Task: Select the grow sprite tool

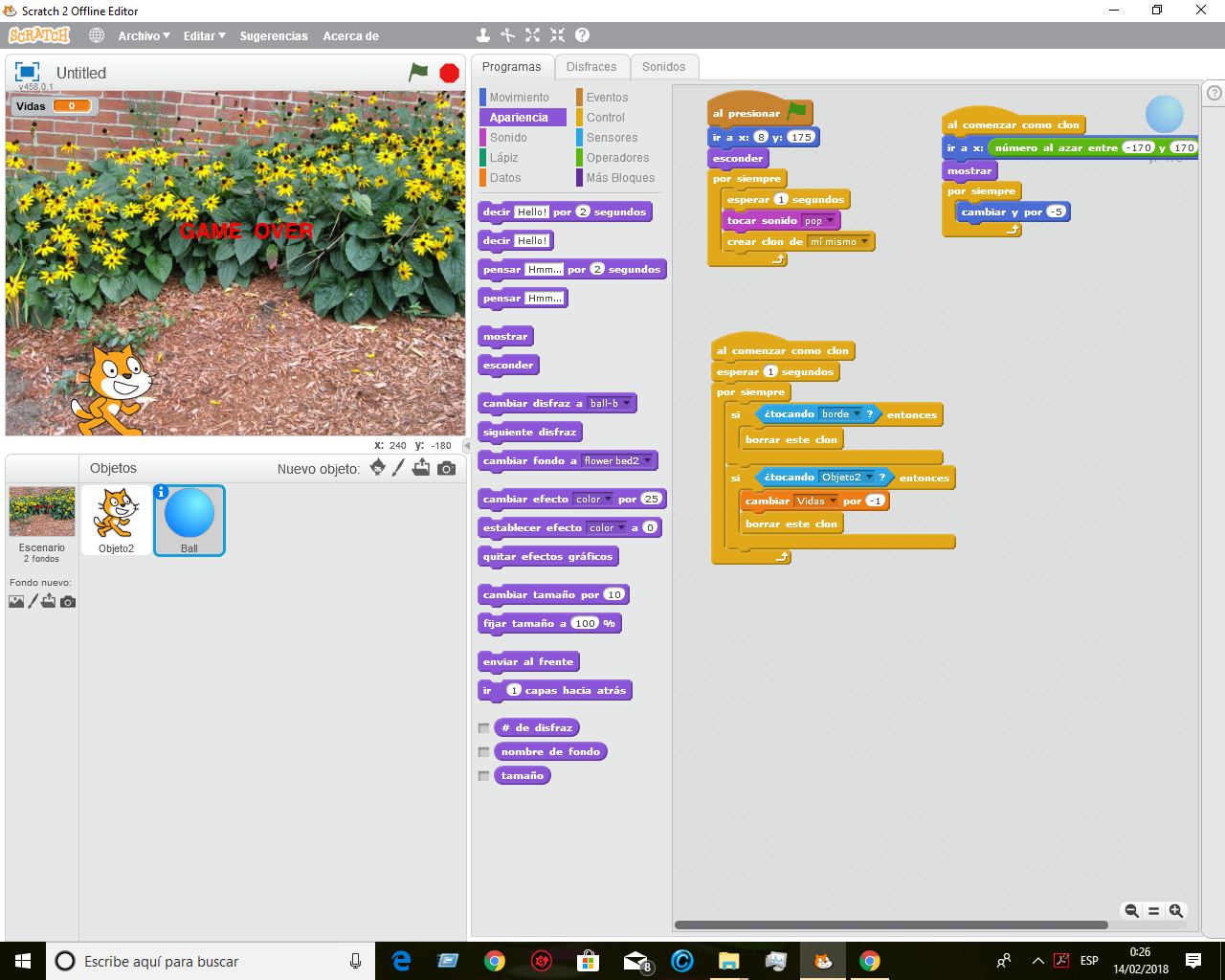Action: pos(532,34)
